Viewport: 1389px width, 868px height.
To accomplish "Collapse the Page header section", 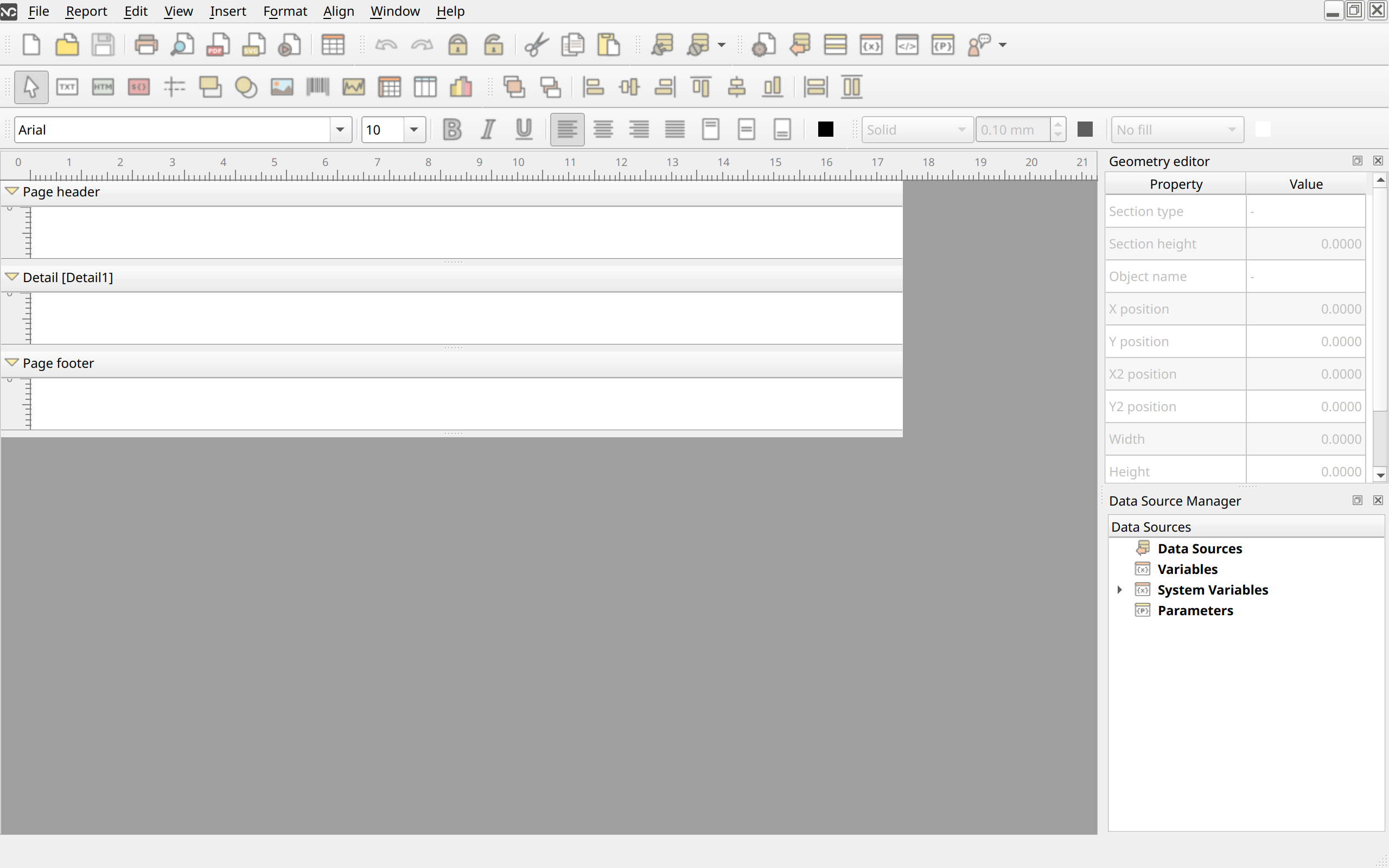I will pyautogui.click(x=11, y=191).
